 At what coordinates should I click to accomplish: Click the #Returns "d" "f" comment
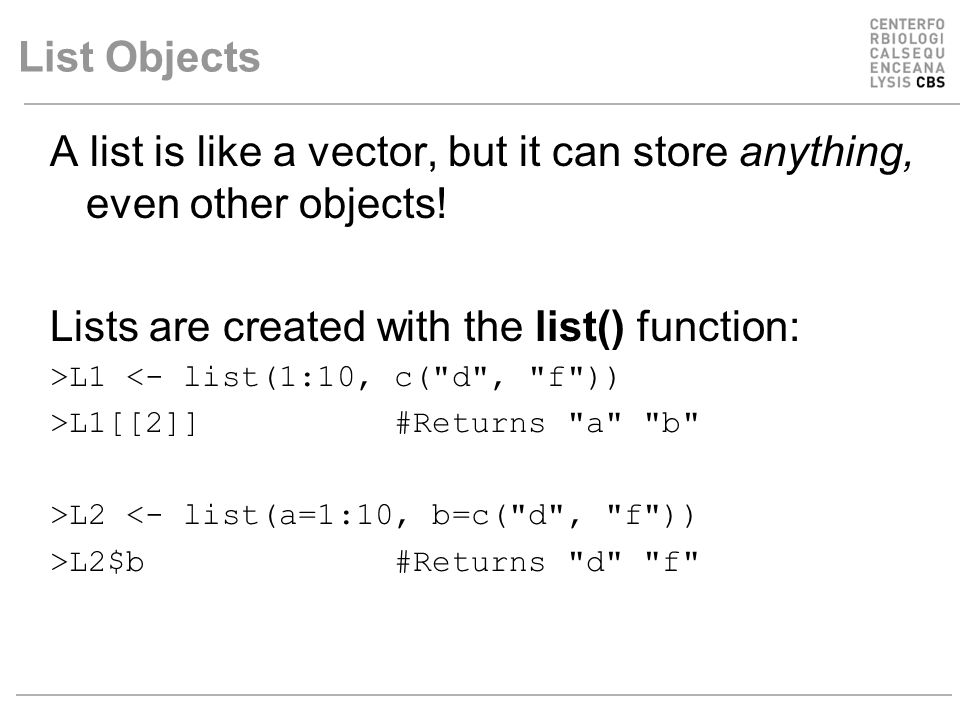coord(547,561)
